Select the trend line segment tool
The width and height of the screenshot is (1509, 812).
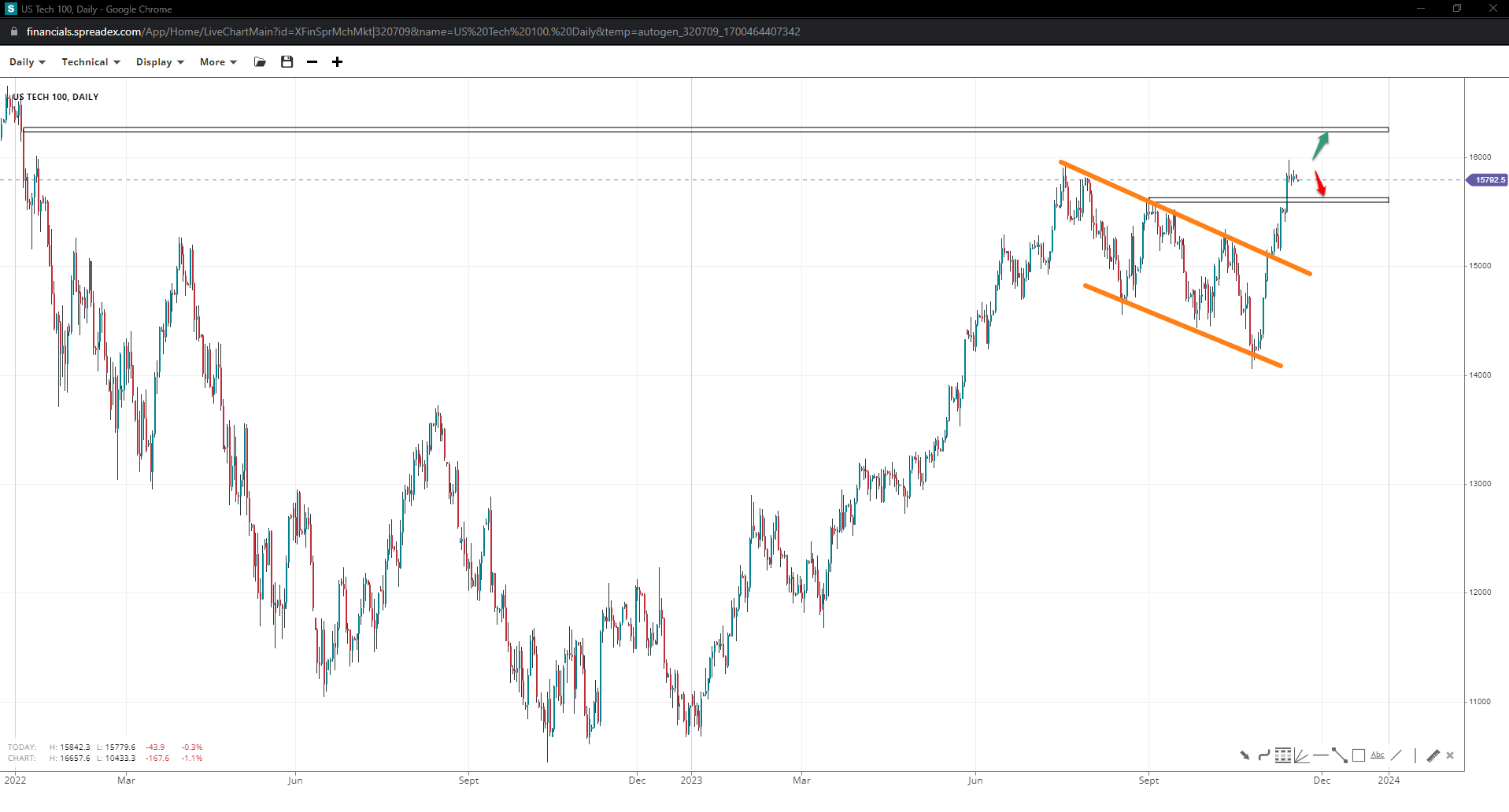[x=1339, y=755]
